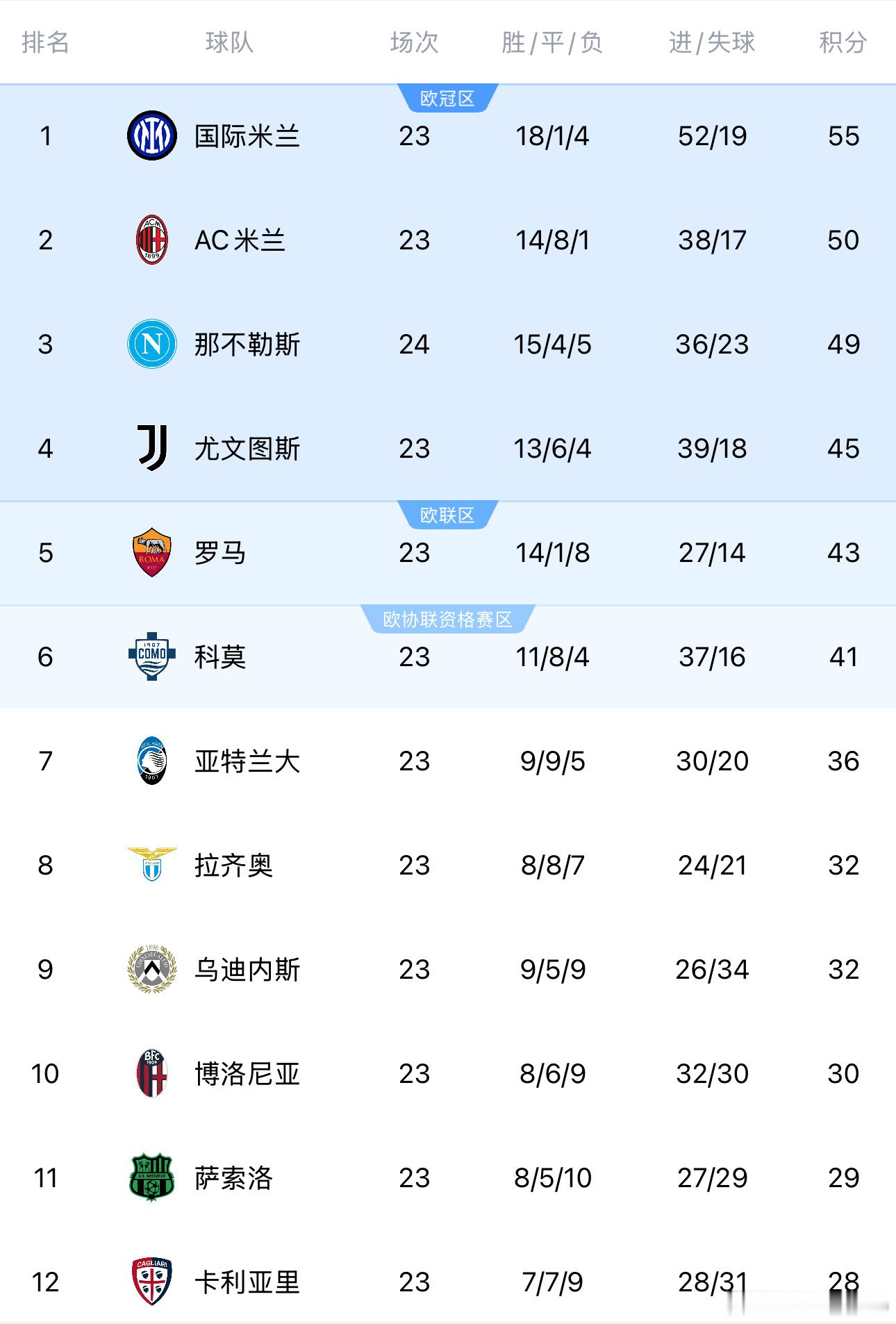Open the 欧协联资格赛区 zone label

448,619
